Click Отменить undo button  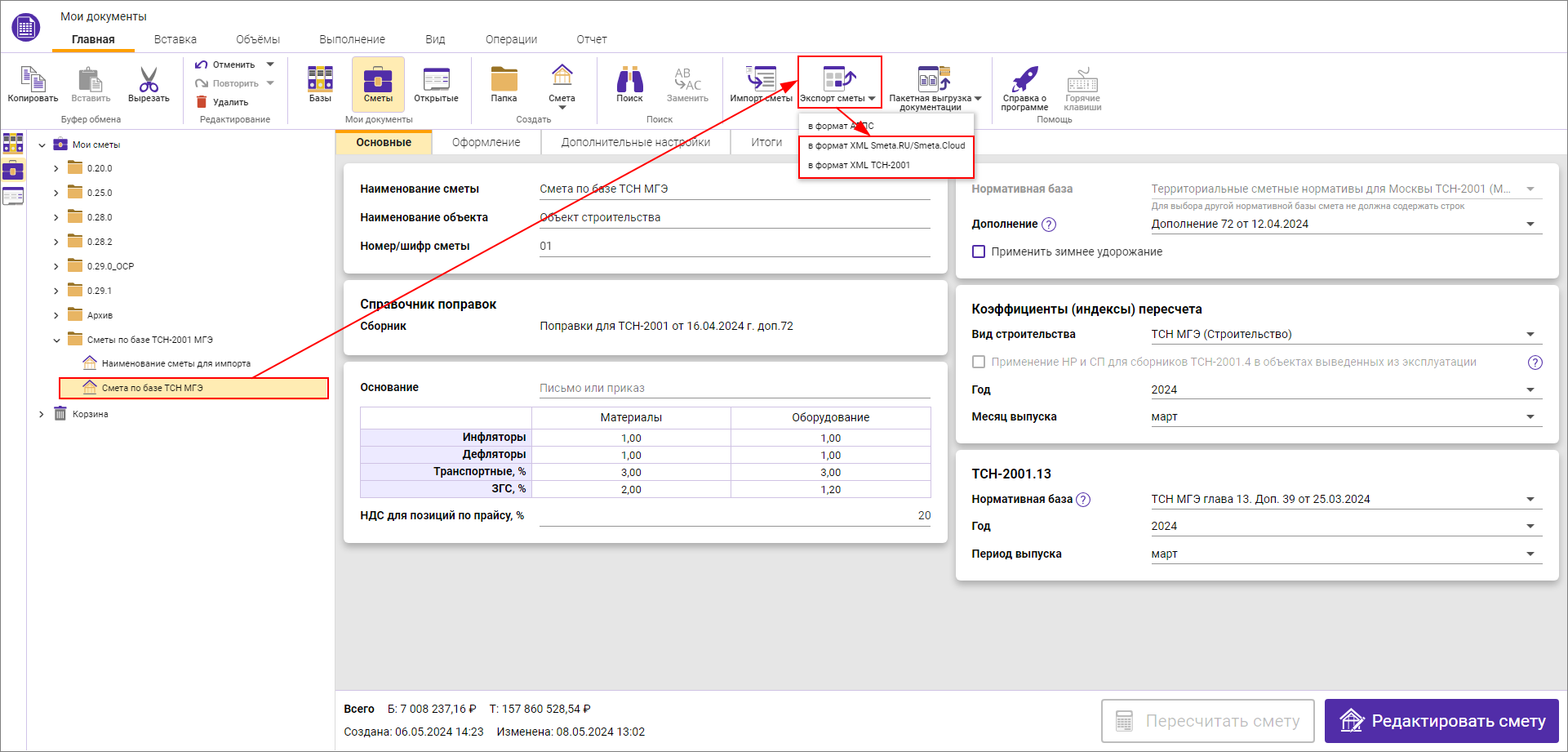click(225, 65)
